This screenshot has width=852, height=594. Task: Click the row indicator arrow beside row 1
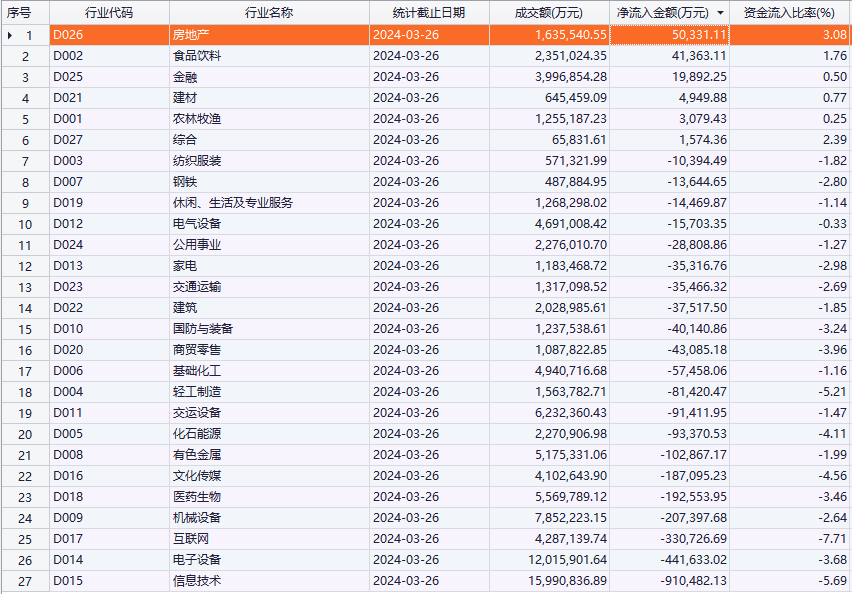(10, 35)
